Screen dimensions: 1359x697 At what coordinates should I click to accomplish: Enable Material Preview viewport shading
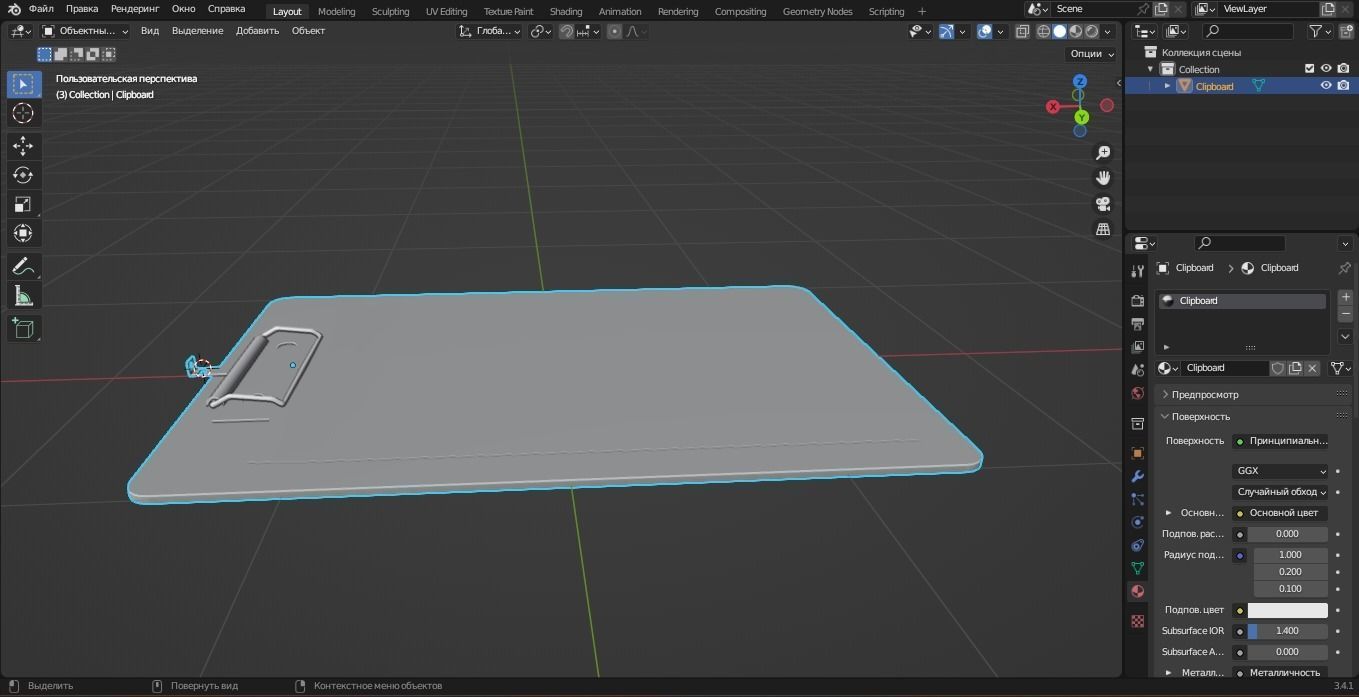coord(1075,31)
